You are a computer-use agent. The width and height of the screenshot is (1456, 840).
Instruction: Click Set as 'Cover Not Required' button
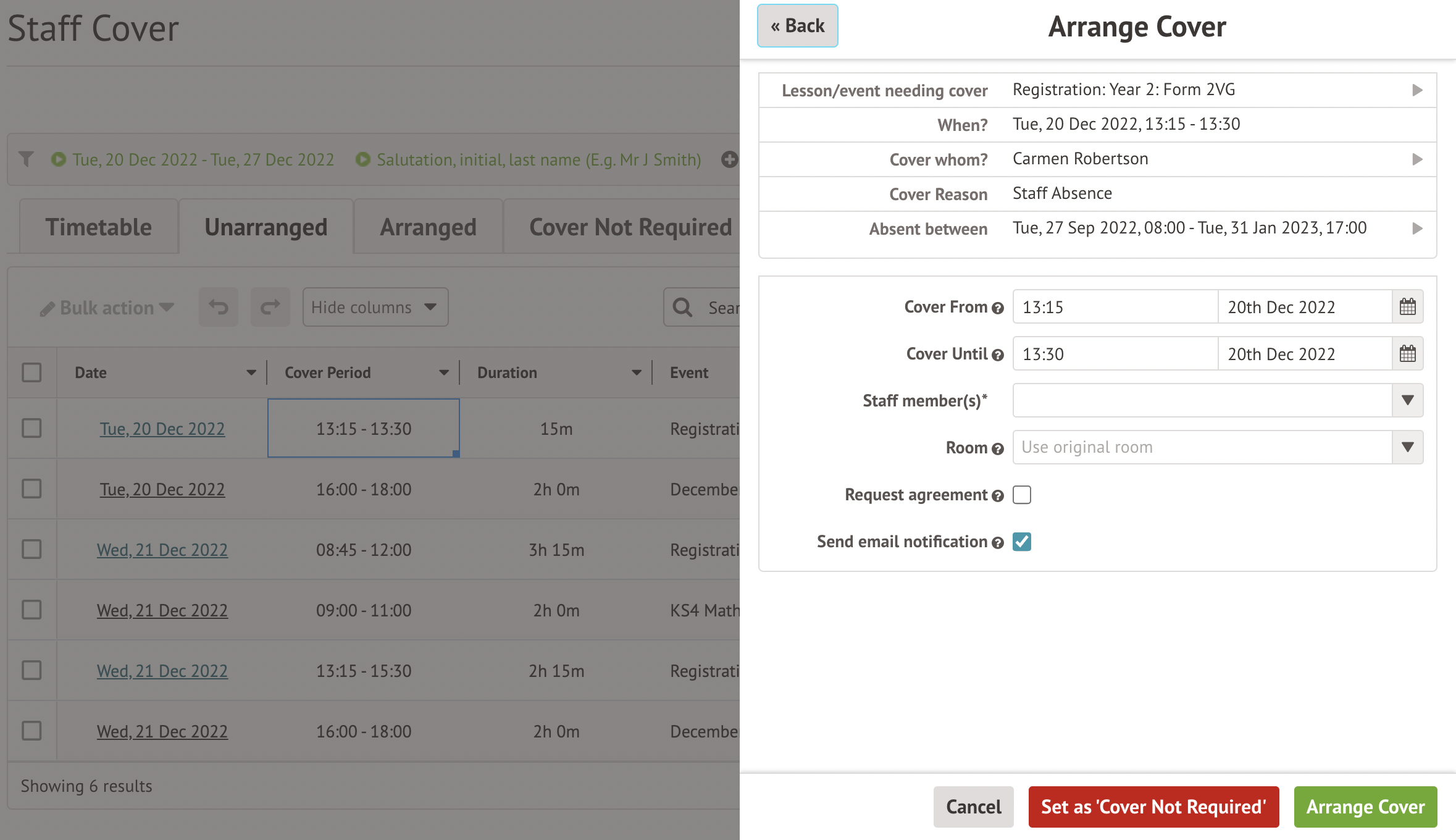point(1153,807)
